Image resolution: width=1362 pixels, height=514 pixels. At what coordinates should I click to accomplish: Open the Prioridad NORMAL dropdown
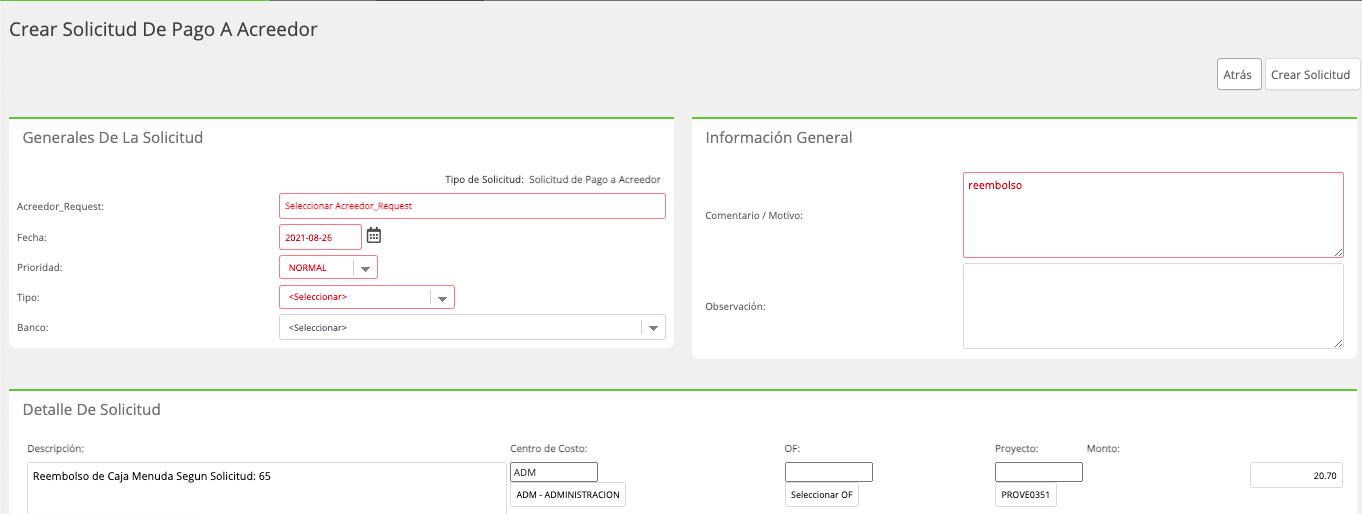pos(328,268)
